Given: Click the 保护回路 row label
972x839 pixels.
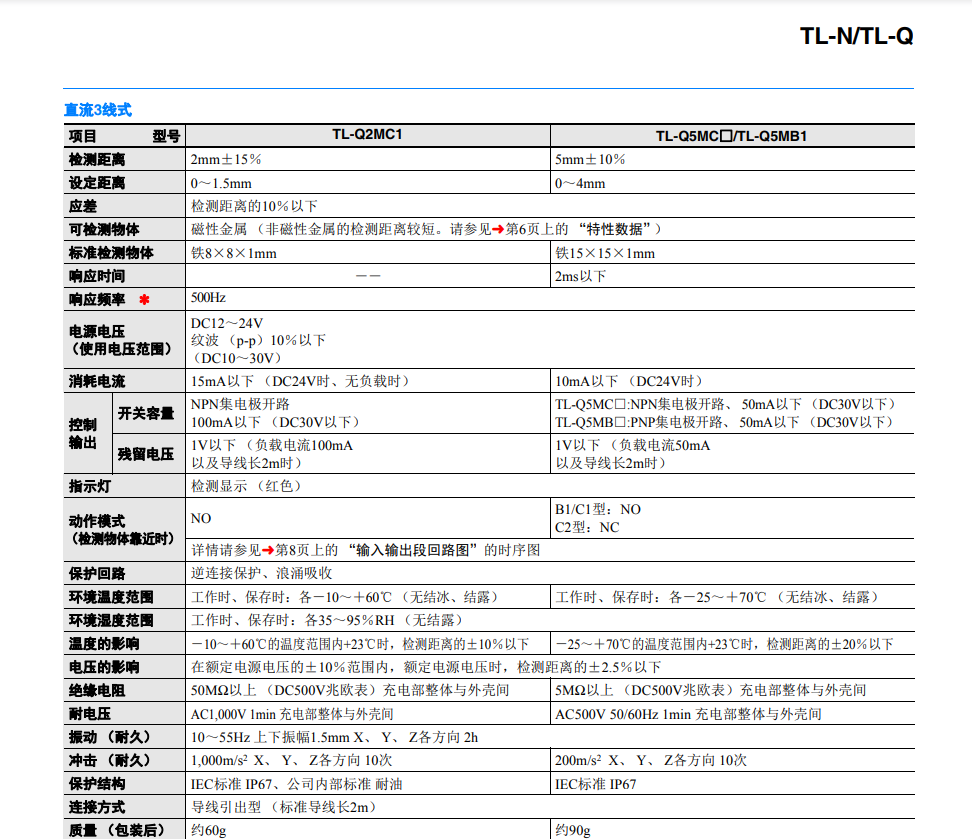Looking at the screenshot, I should [x=97, y=574].
